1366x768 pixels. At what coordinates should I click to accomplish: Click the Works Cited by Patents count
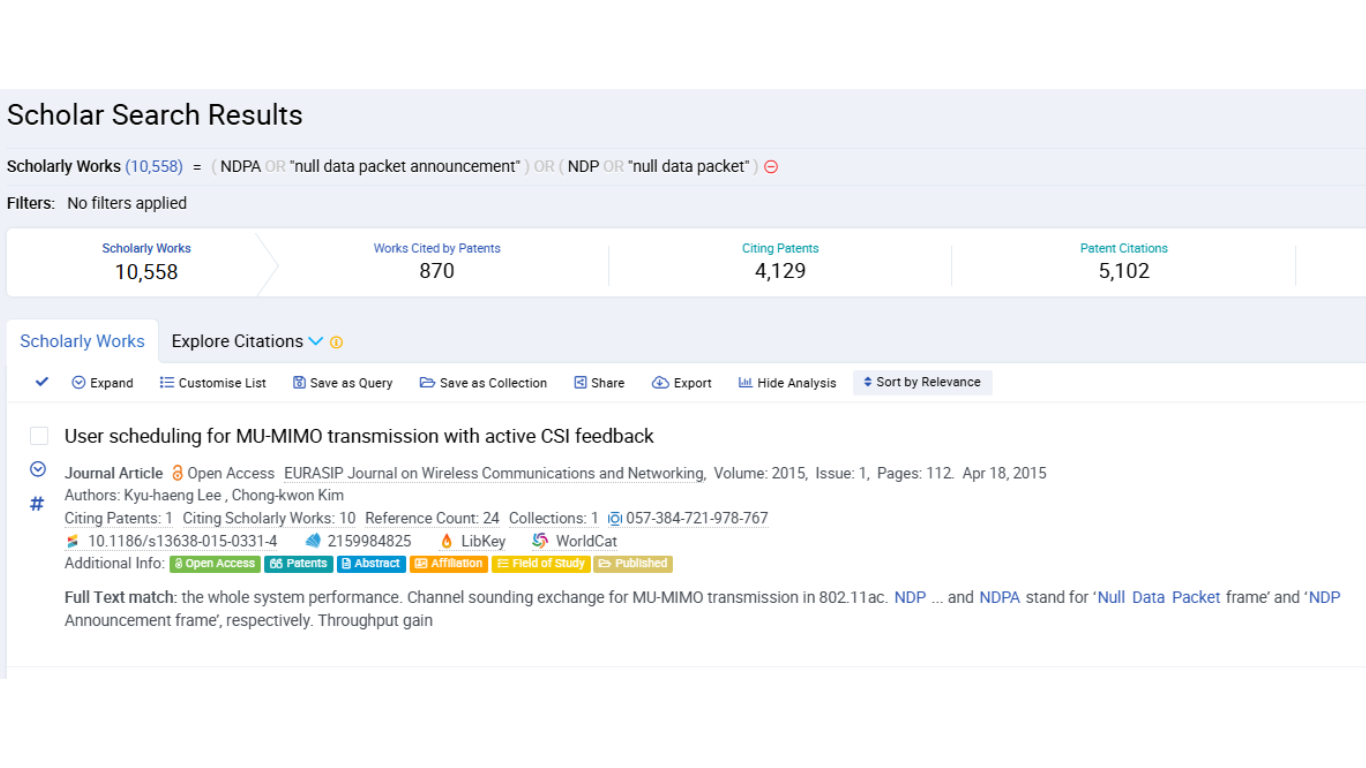(437, 271)
